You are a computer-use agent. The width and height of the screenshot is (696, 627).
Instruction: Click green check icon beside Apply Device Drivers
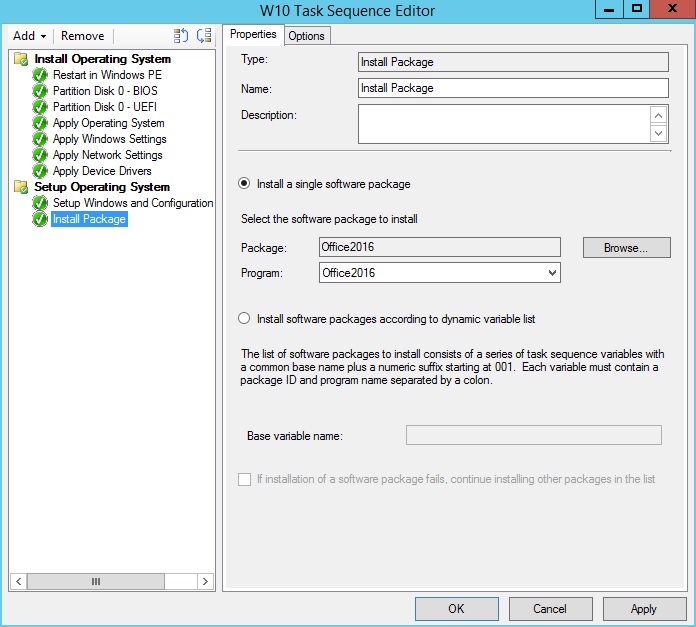40,171
